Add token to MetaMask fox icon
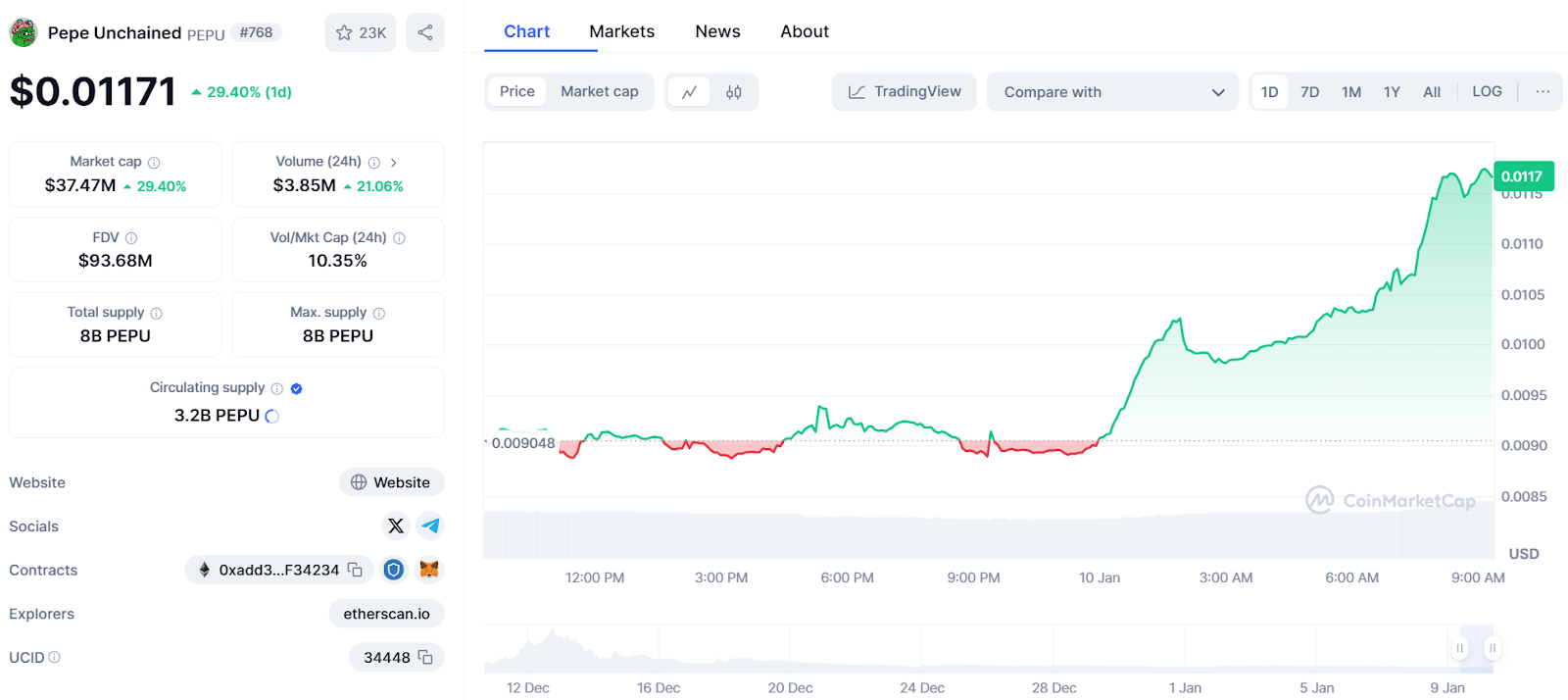The image size is (1568, 700). (429, 570)
